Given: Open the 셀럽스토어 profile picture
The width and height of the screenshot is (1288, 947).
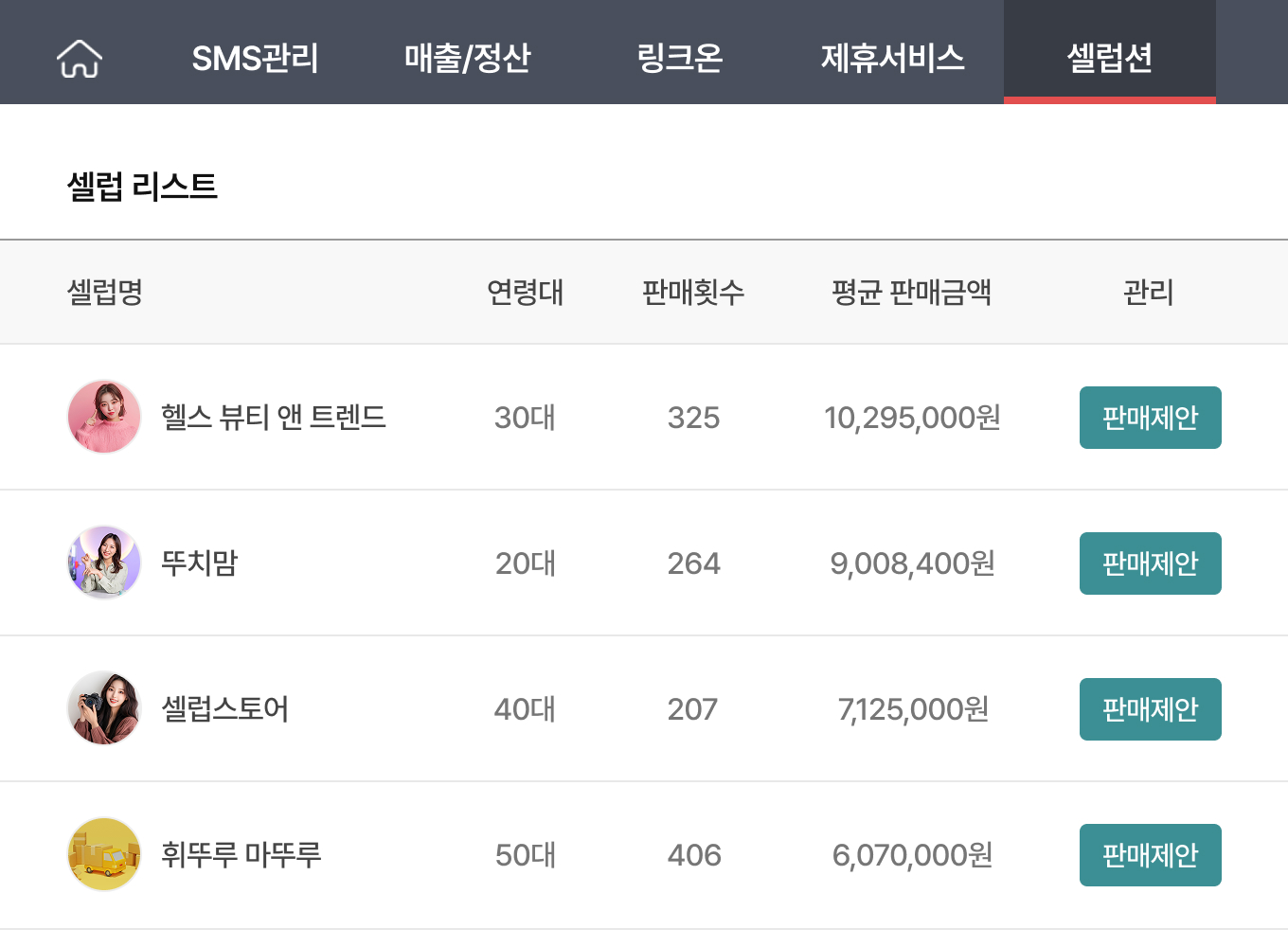Looking at the screenshot, I should click(x=104, y=708).
